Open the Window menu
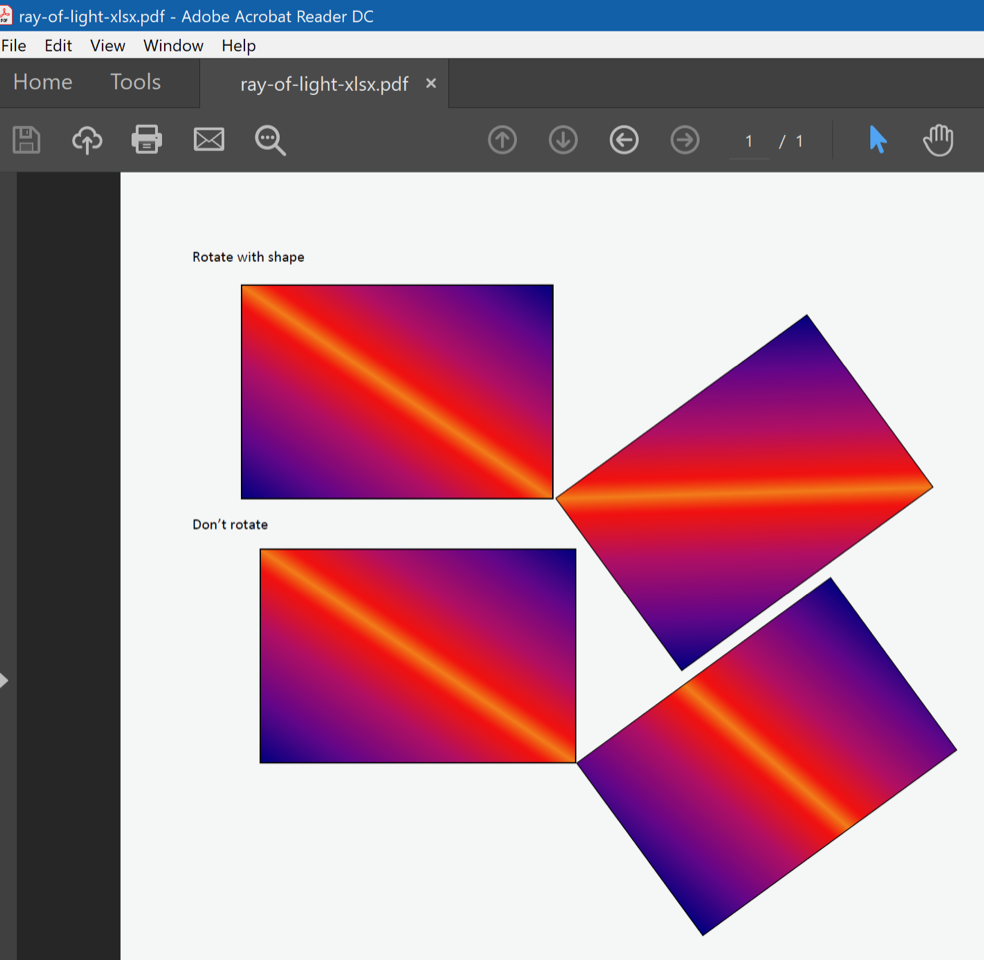The height and width of the screenshot is (960, 984). (173, 46)
